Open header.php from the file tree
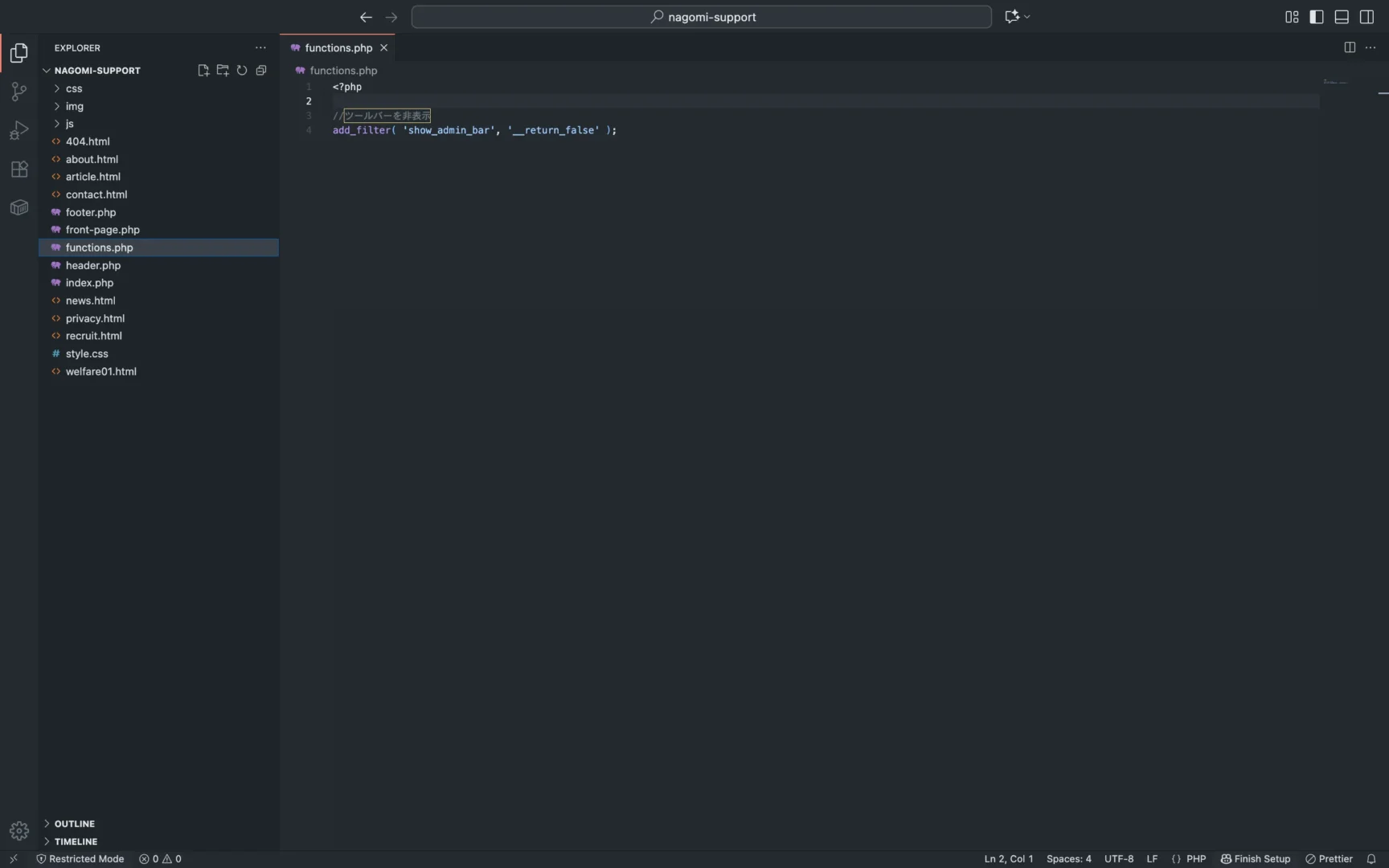The height and width of the screenshot is (868, 1389). (93, 265)
